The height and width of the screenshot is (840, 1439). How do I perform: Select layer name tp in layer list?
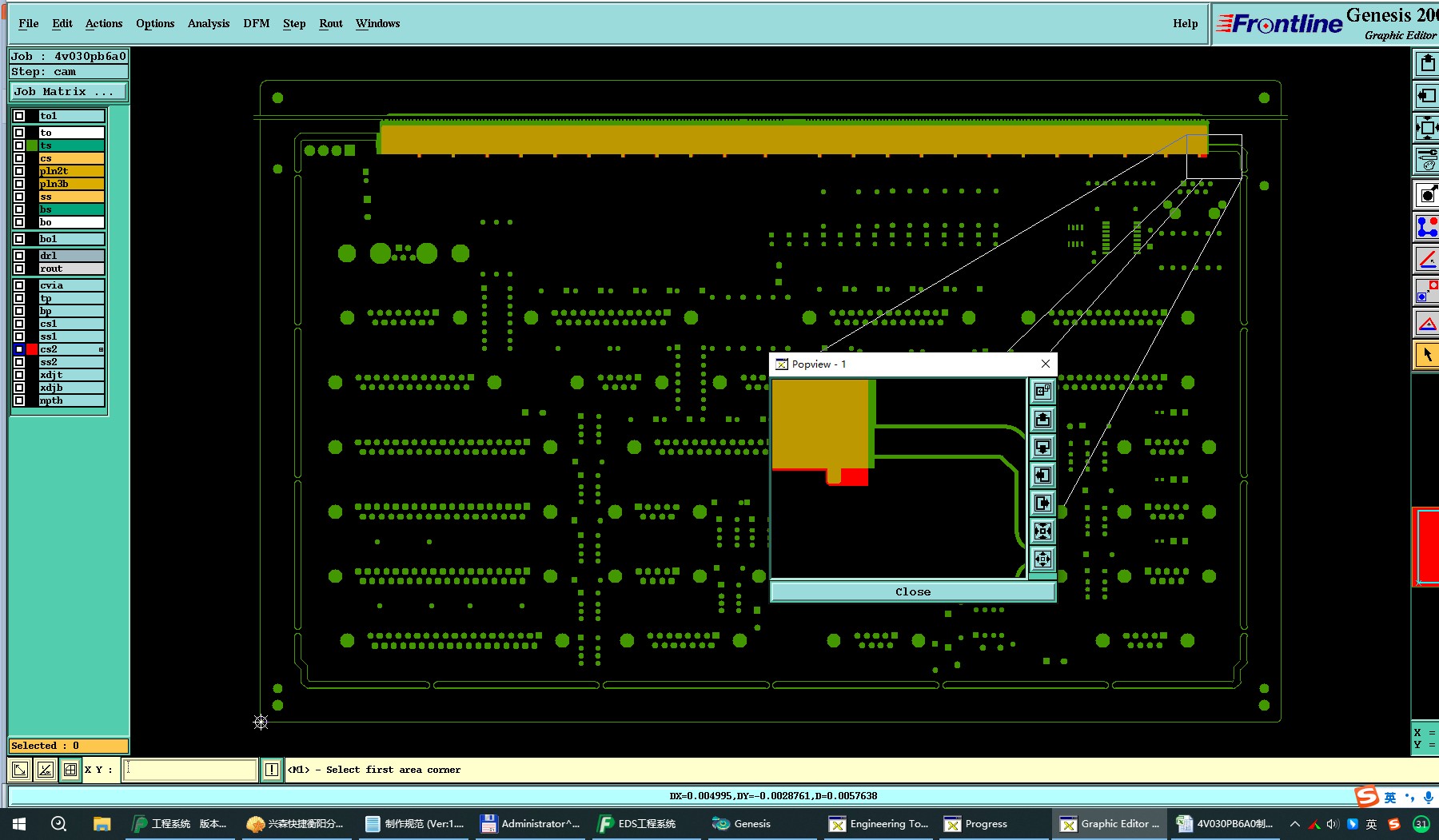71,298
